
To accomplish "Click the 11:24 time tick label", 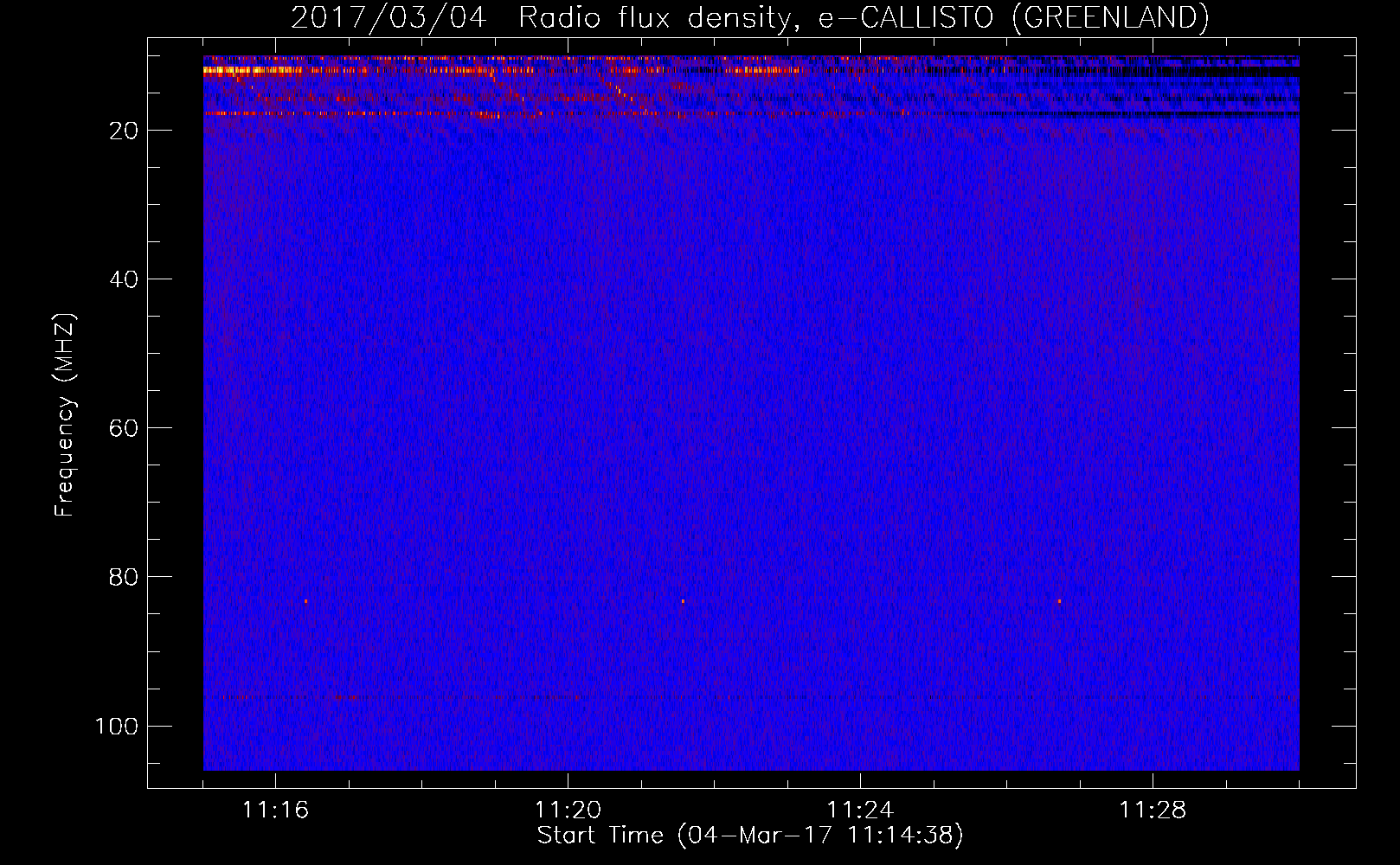I will (x=860, y=811).
